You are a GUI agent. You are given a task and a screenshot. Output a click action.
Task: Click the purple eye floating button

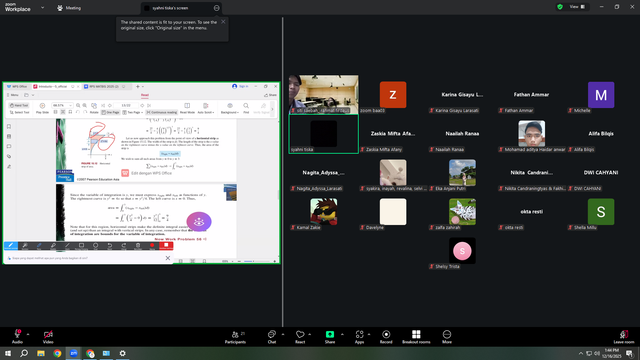coord(199,222)
